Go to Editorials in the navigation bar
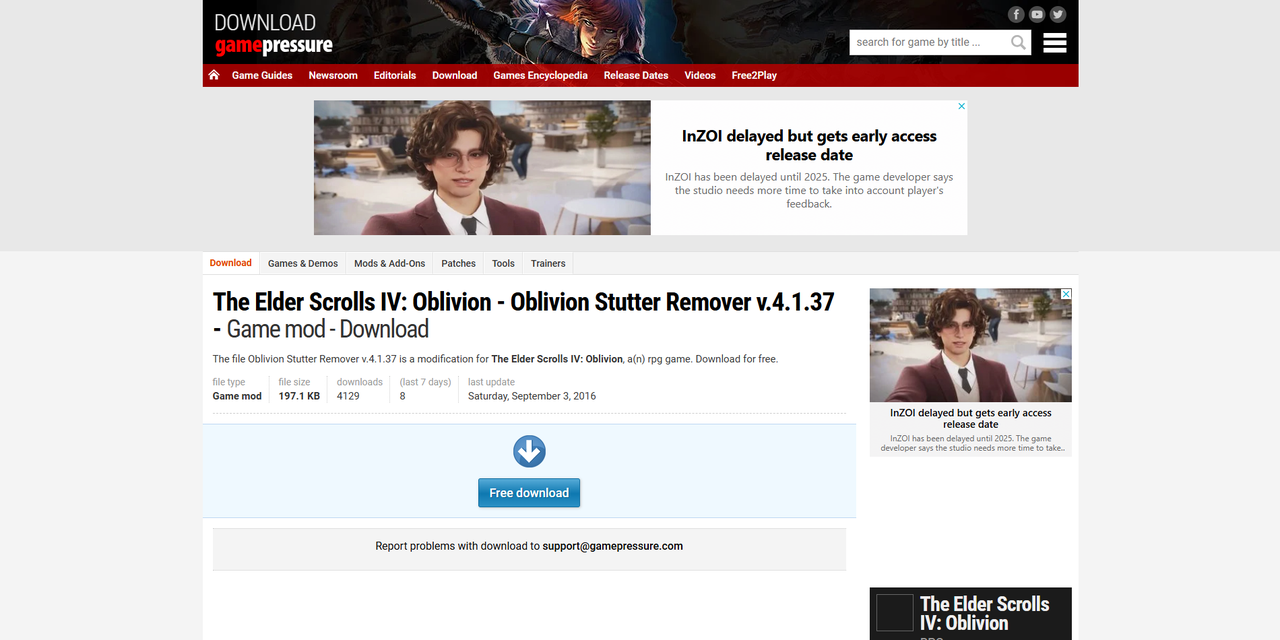The width and height of the screenshot is (1280, 640). click(x=395, y=75)
